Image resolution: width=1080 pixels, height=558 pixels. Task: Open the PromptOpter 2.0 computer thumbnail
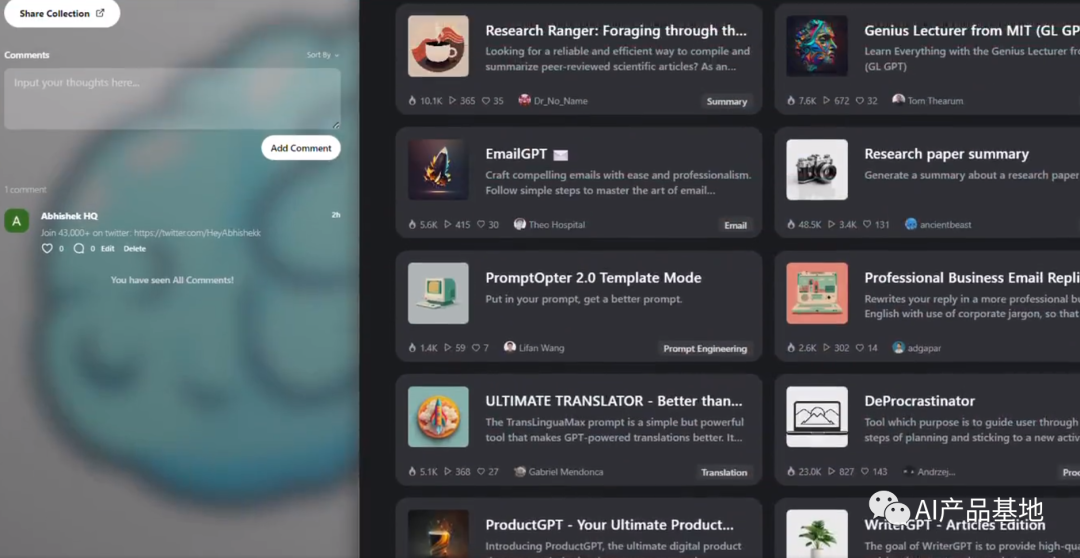(438, 293)
